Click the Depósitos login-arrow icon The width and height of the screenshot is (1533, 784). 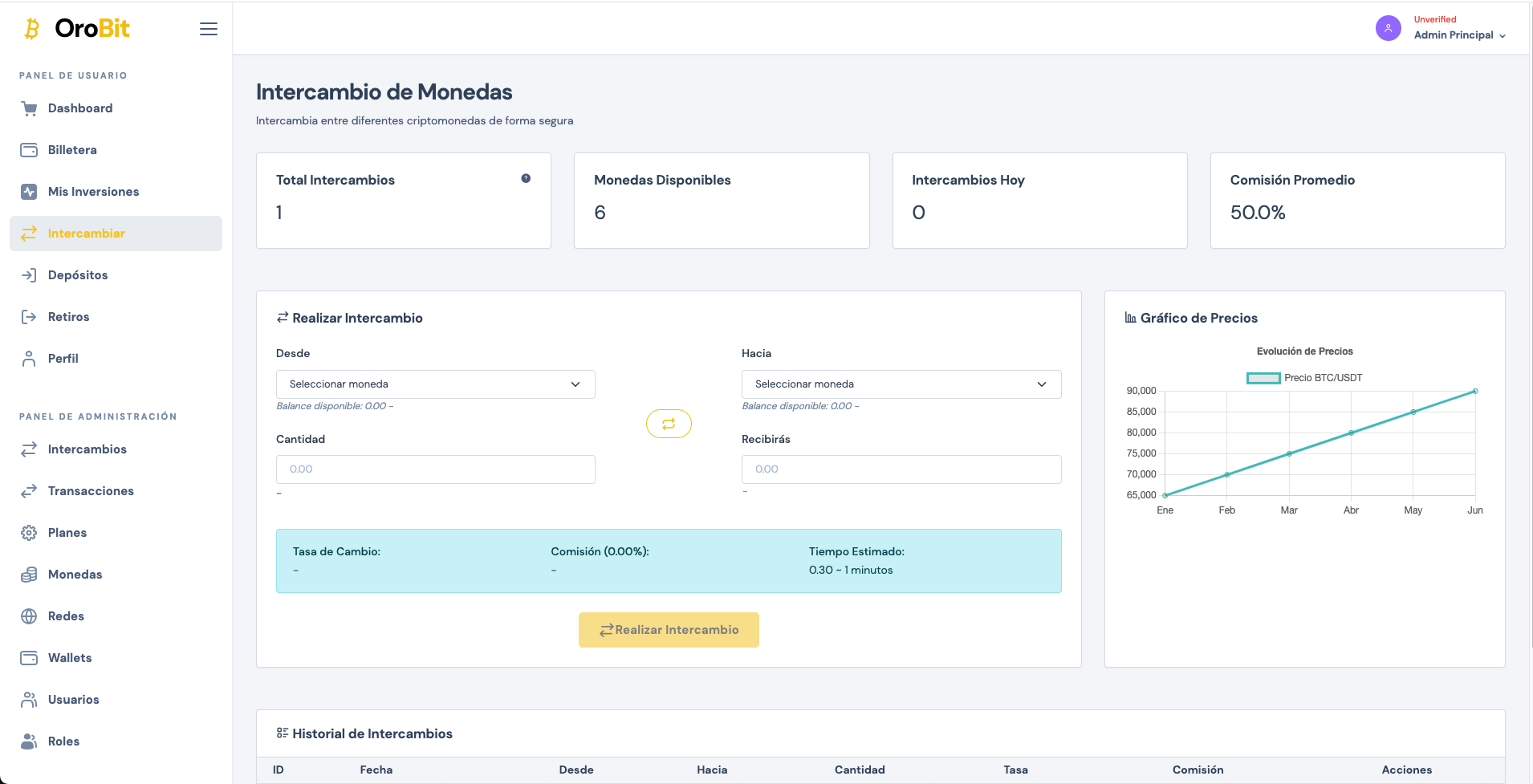point(29,275)
